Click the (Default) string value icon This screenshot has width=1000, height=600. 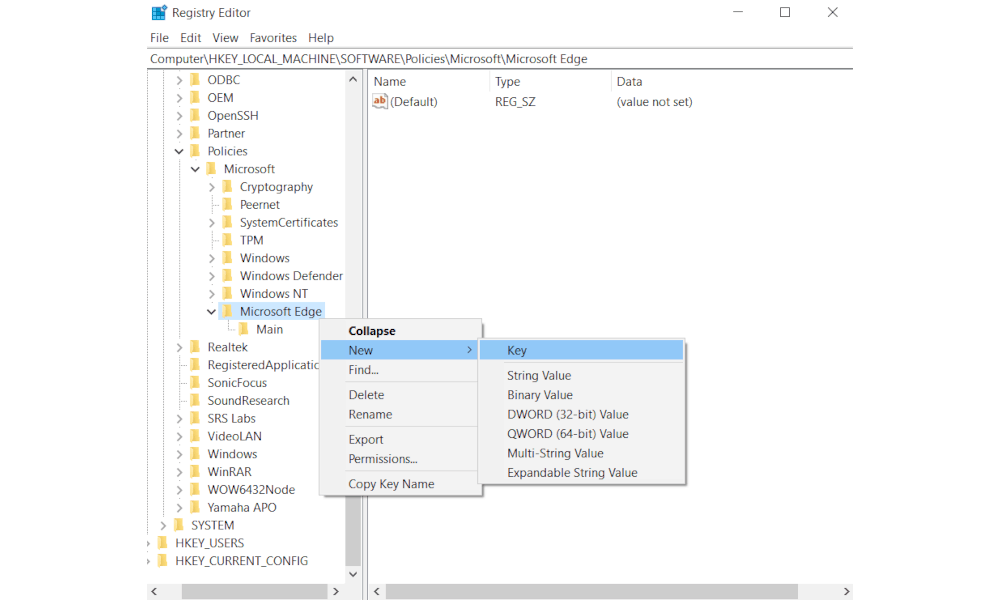[x=380, y=101]
